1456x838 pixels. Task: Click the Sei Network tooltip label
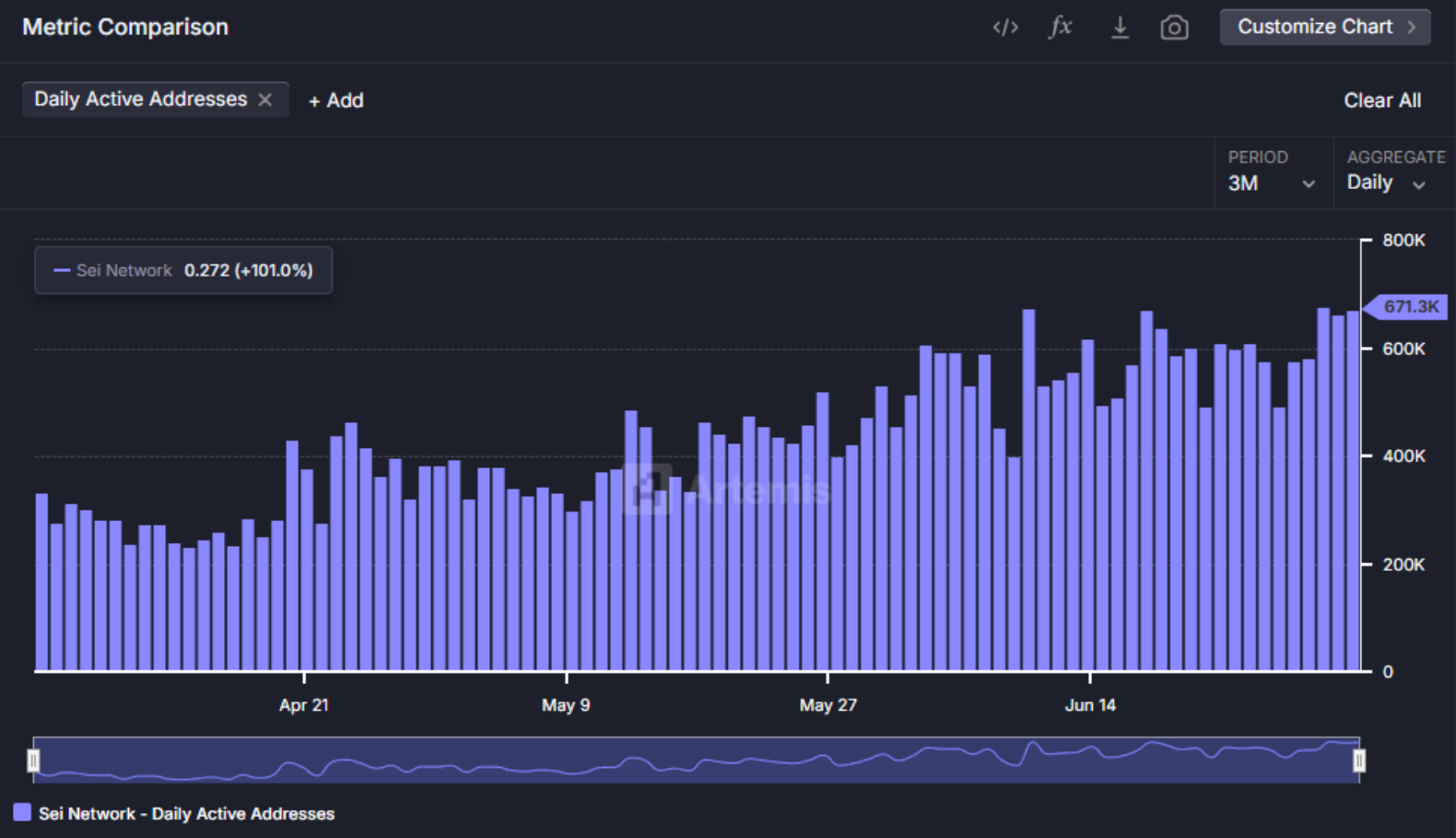(x=123, y=270)
